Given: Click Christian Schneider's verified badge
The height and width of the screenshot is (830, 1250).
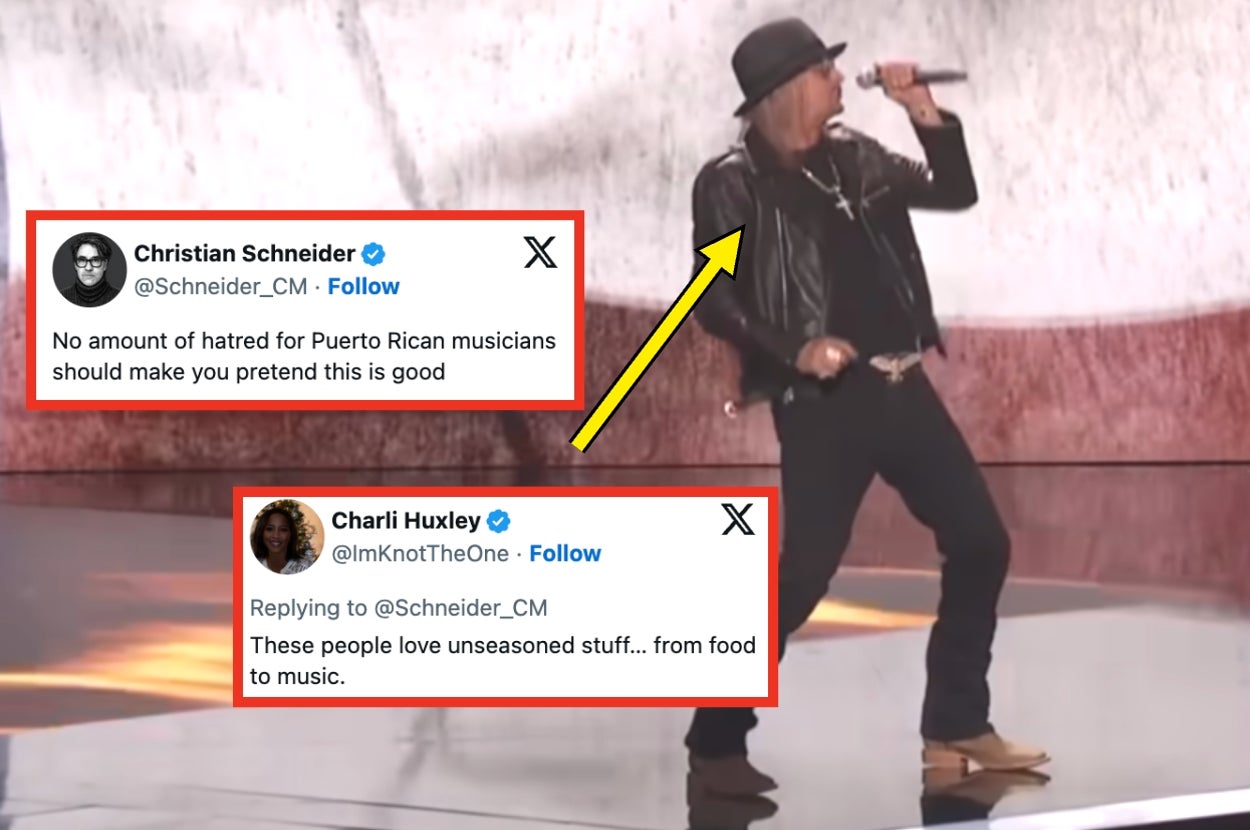Looking at the screenshot, I should point(374,253).
